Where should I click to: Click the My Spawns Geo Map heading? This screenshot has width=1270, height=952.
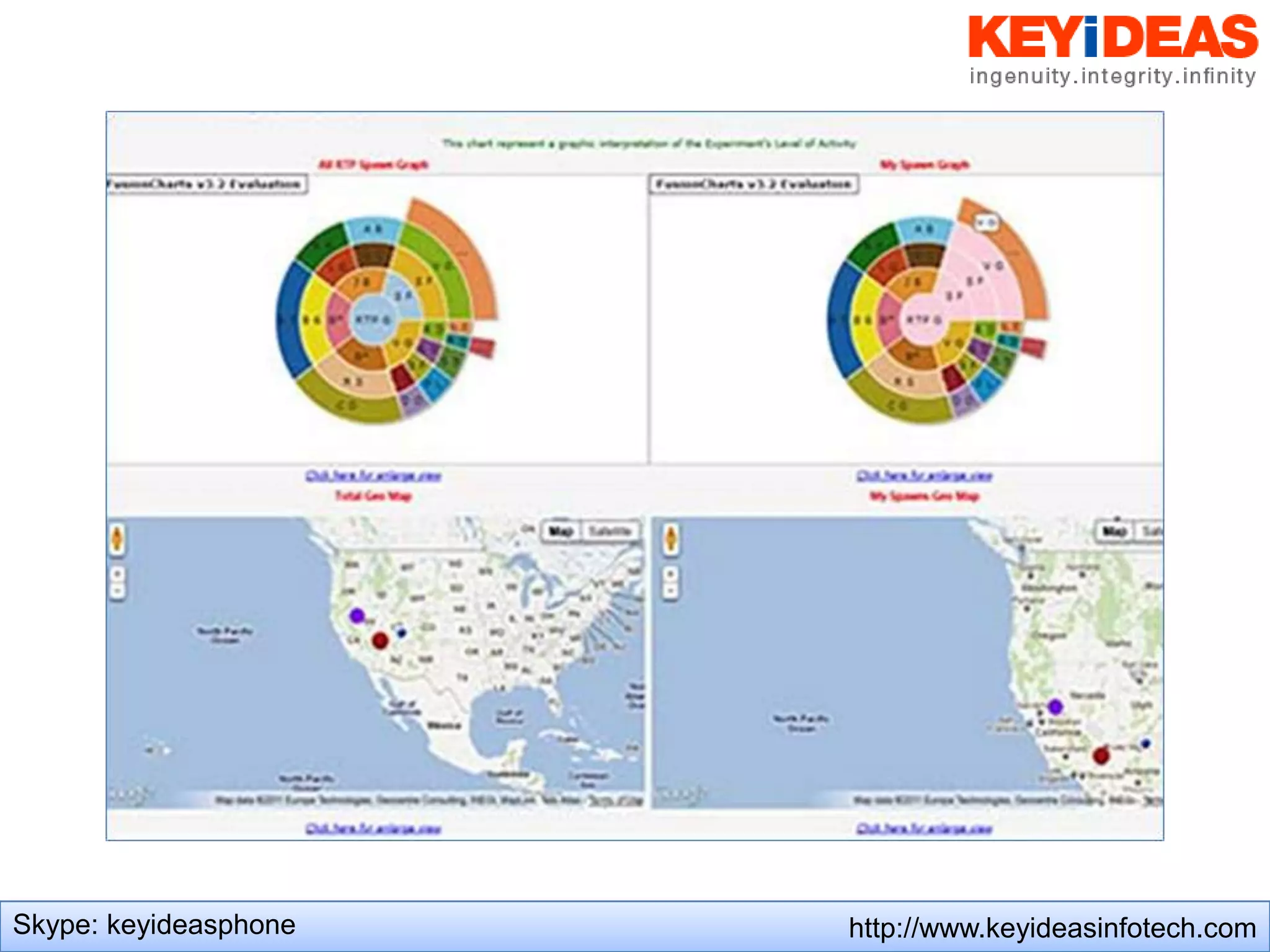click(x=925, y=496)
